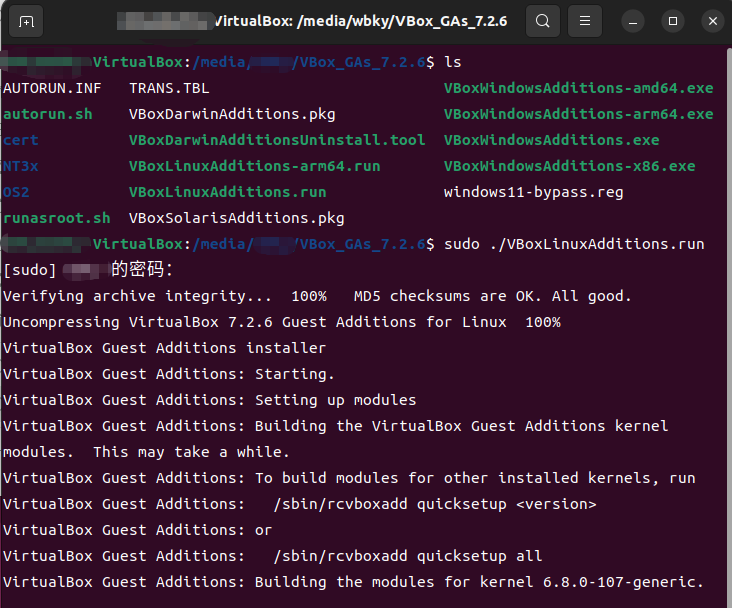The height and width of the screenshot is (608, 732).
Task: Open a new terminal tab
Action: coord(26,21)
